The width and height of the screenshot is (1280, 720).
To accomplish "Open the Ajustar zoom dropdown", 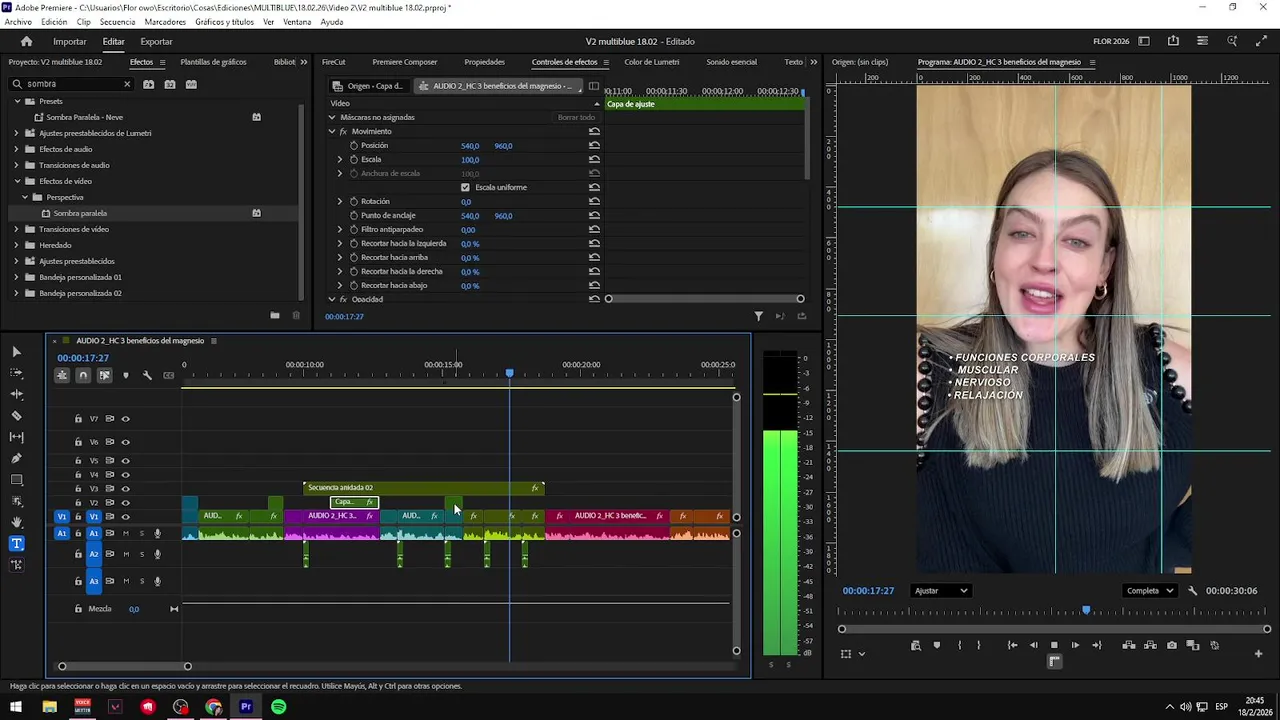I will [941, 591].
